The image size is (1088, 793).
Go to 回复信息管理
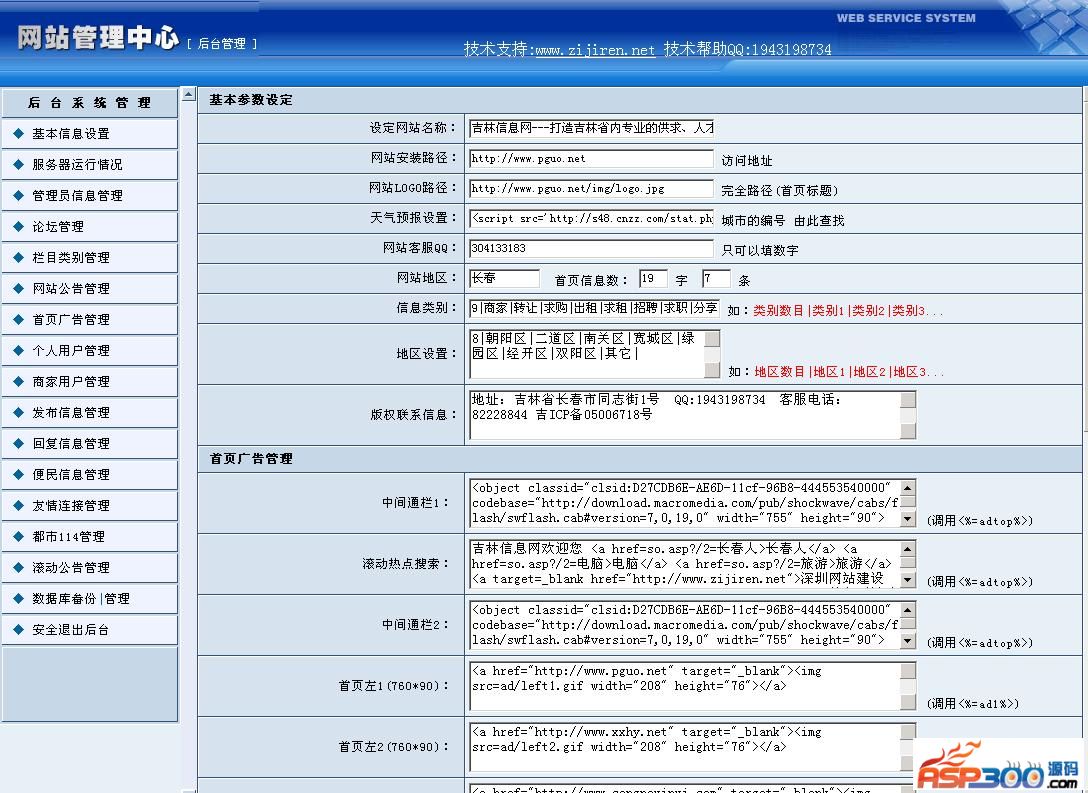coord(71,443)
